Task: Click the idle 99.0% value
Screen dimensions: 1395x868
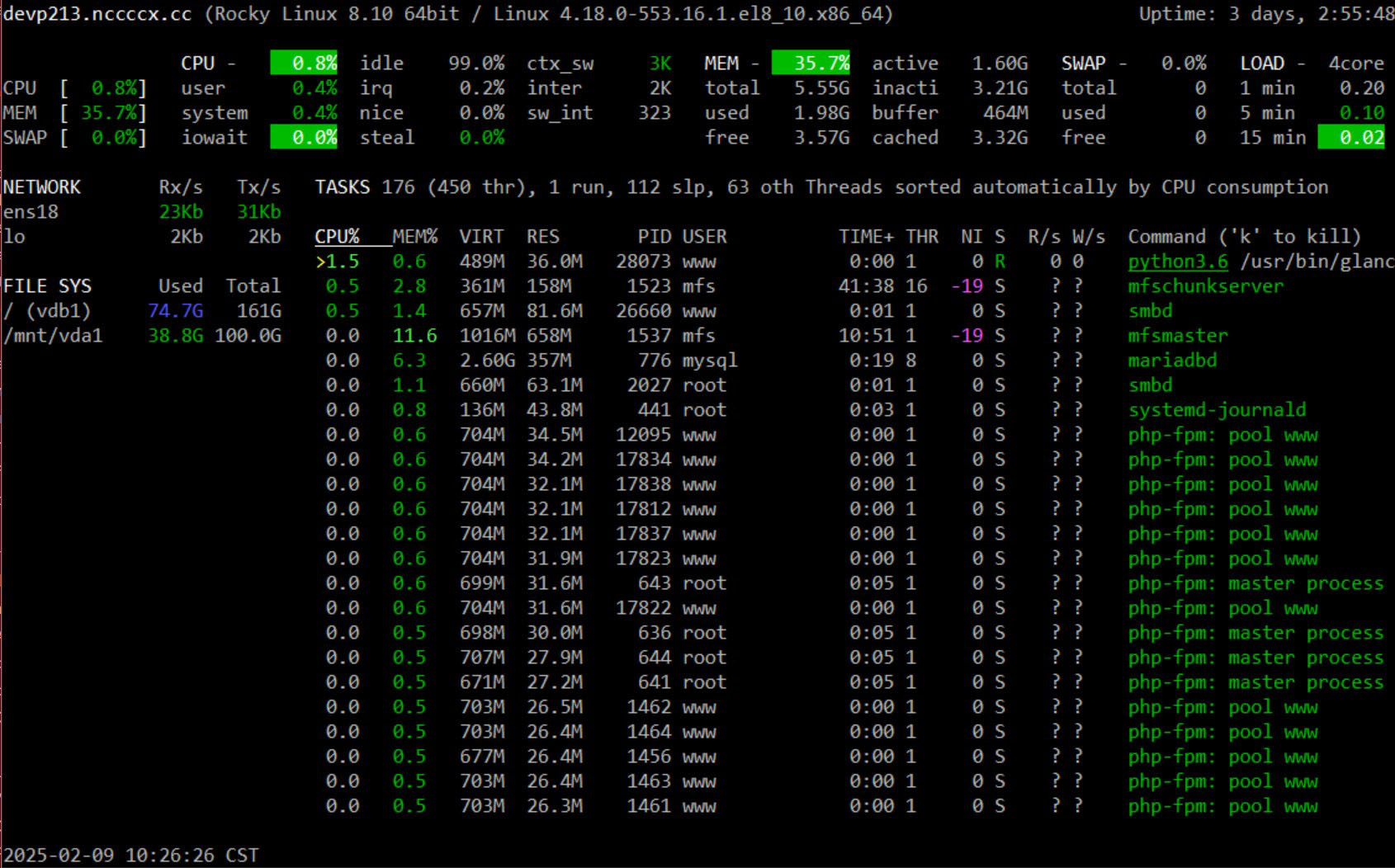Action: [x=476, y=64]
